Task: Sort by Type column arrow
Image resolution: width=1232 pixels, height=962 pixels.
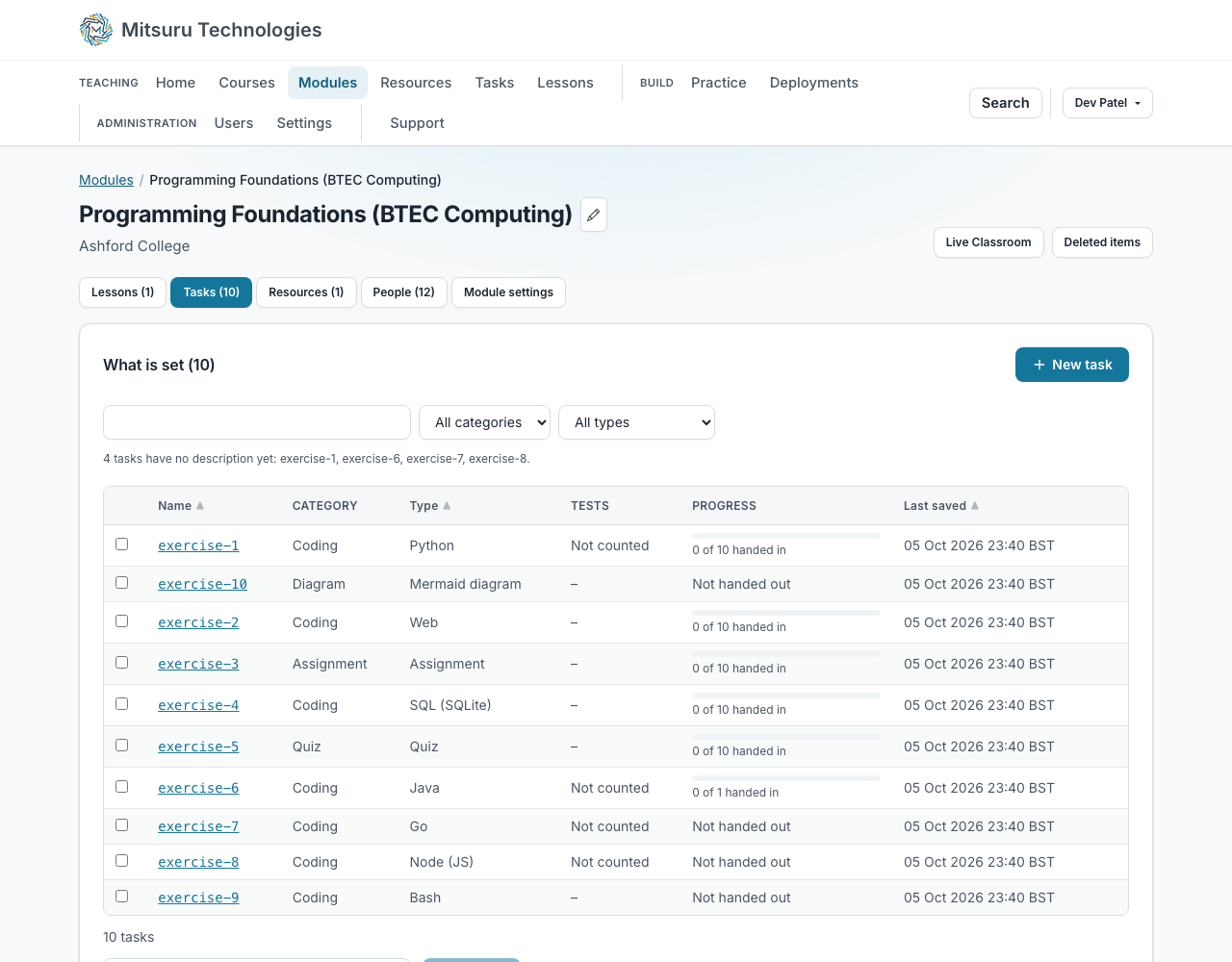Action: click(x=447, y=506)
